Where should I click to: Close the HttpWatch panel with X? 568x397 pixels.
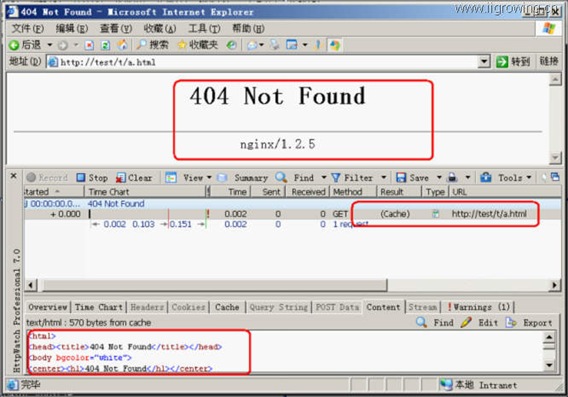(x=13, y=176)
